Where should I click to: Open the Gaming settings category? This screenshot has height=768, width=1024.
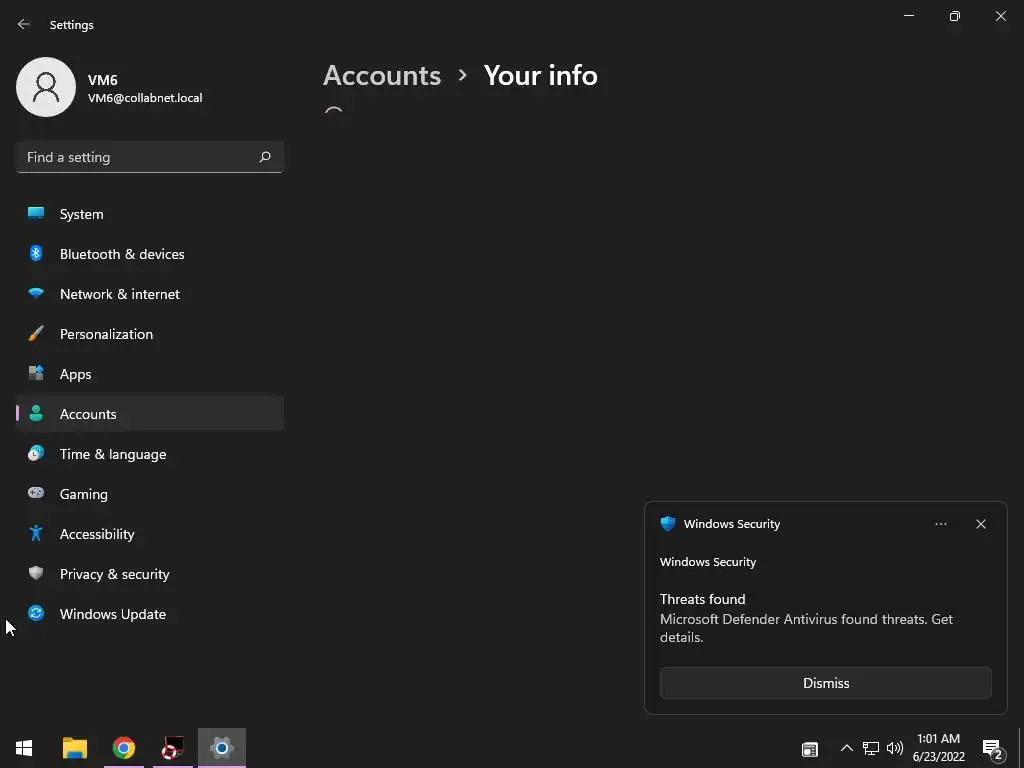pyautogui.click(x=83, y=494)
